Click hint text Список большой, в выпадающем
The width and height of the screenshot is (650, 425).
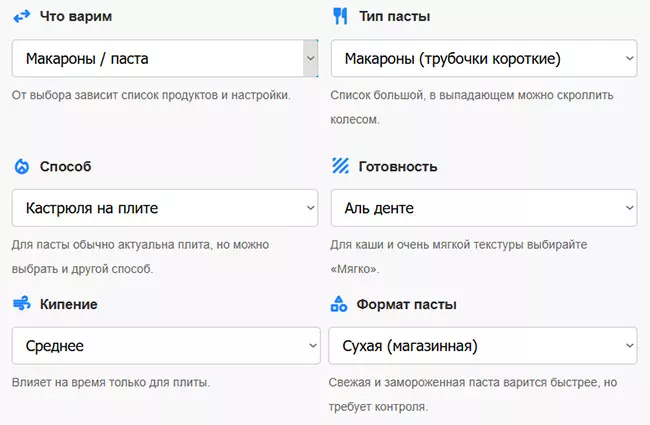coord(472,107)
